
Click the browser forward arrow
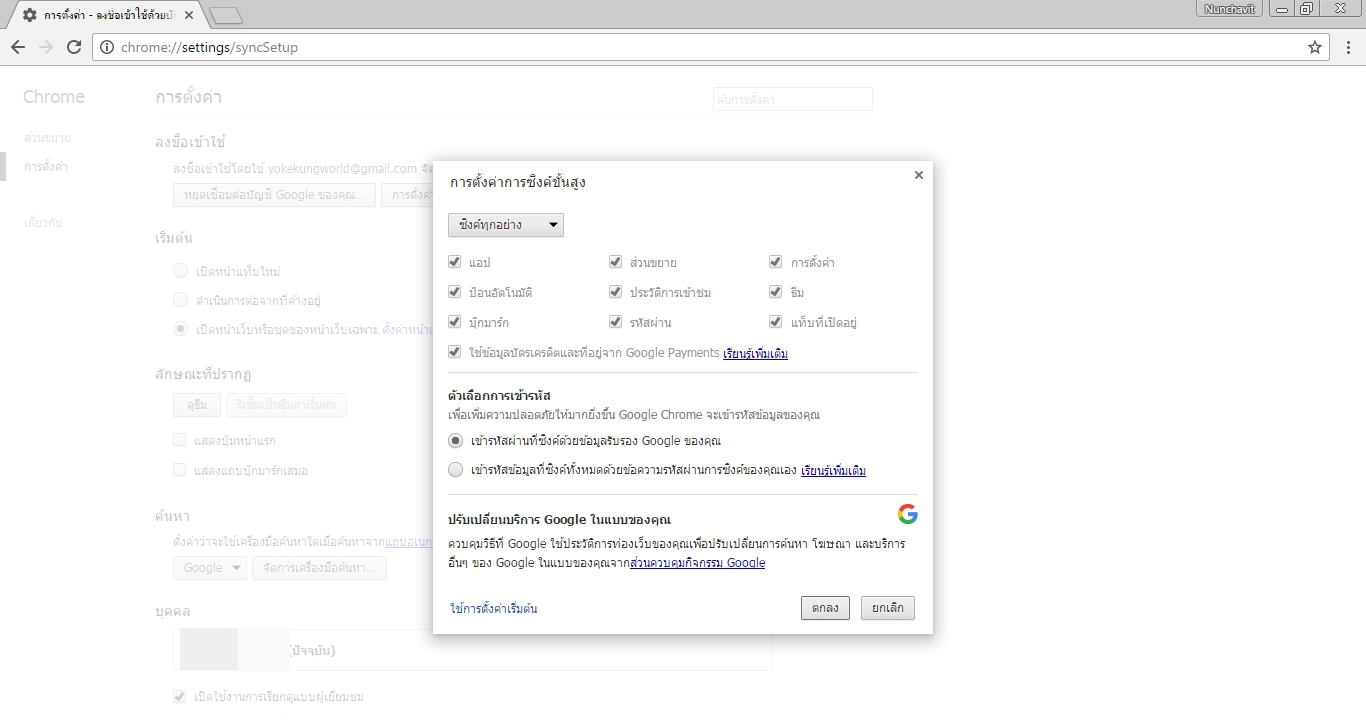pos(46,47)
